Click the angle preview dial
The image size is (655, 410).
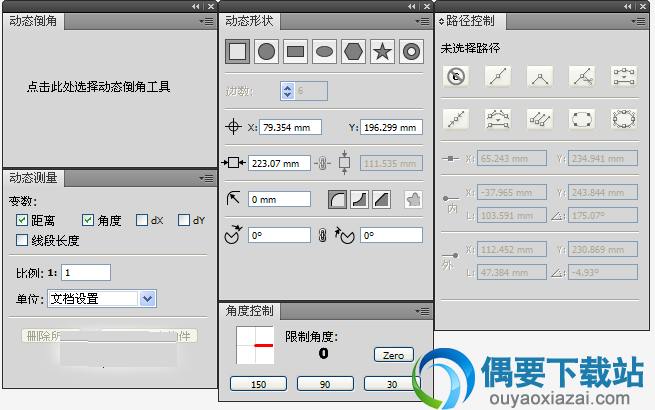[x=255, y=345]
